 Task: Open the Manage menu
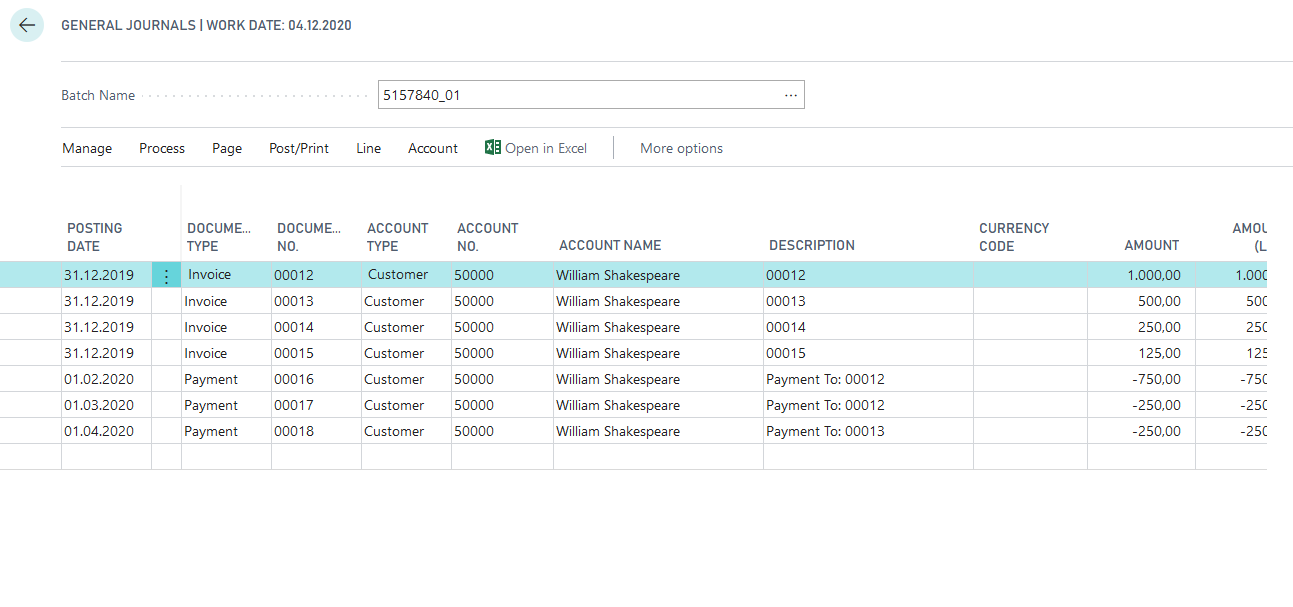pos(87,148)
